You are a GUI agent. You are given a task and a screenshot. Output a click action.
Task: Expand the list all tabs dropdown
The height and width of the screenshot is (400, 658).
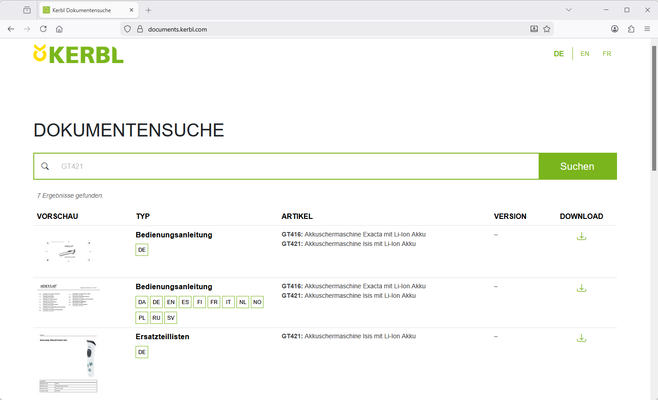coord(569,10)
